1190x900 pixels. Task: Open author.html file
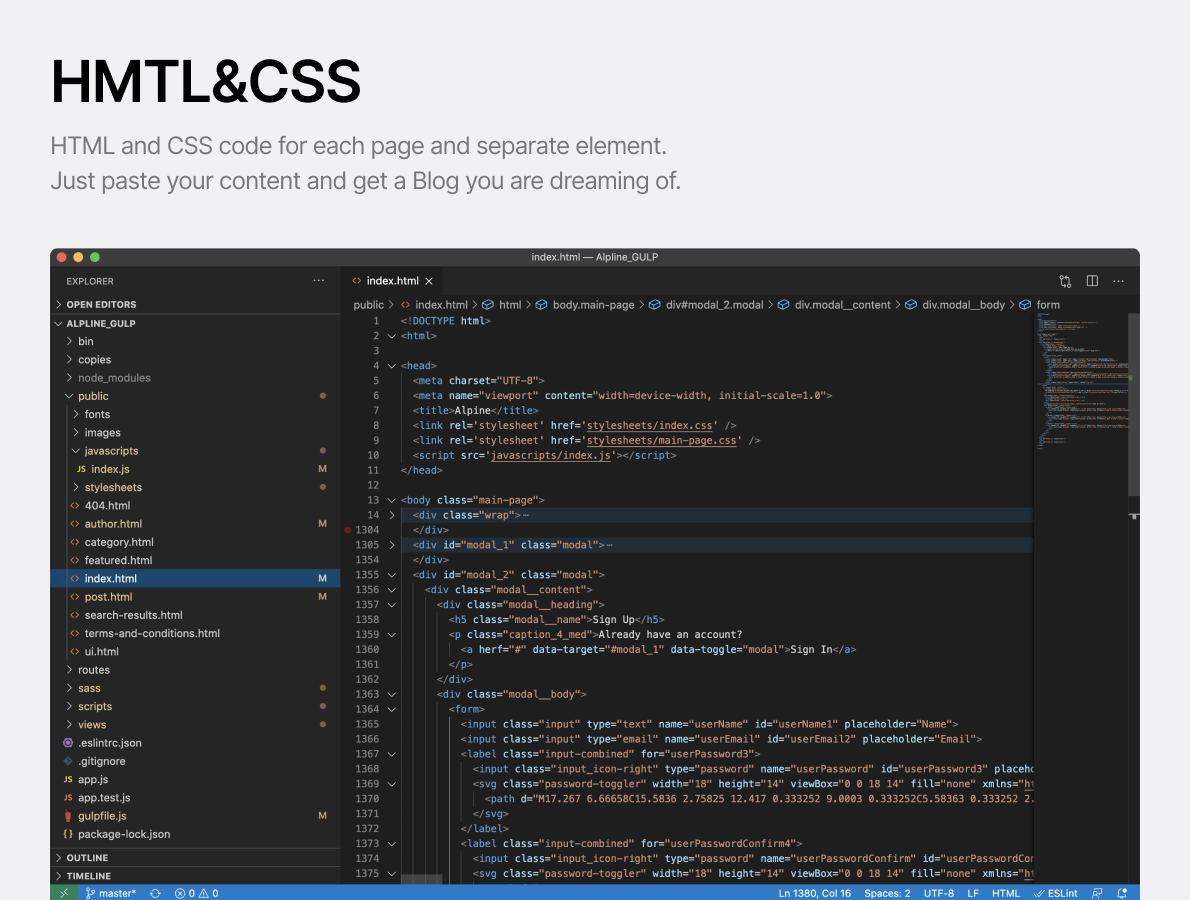[x=195, y=524]
